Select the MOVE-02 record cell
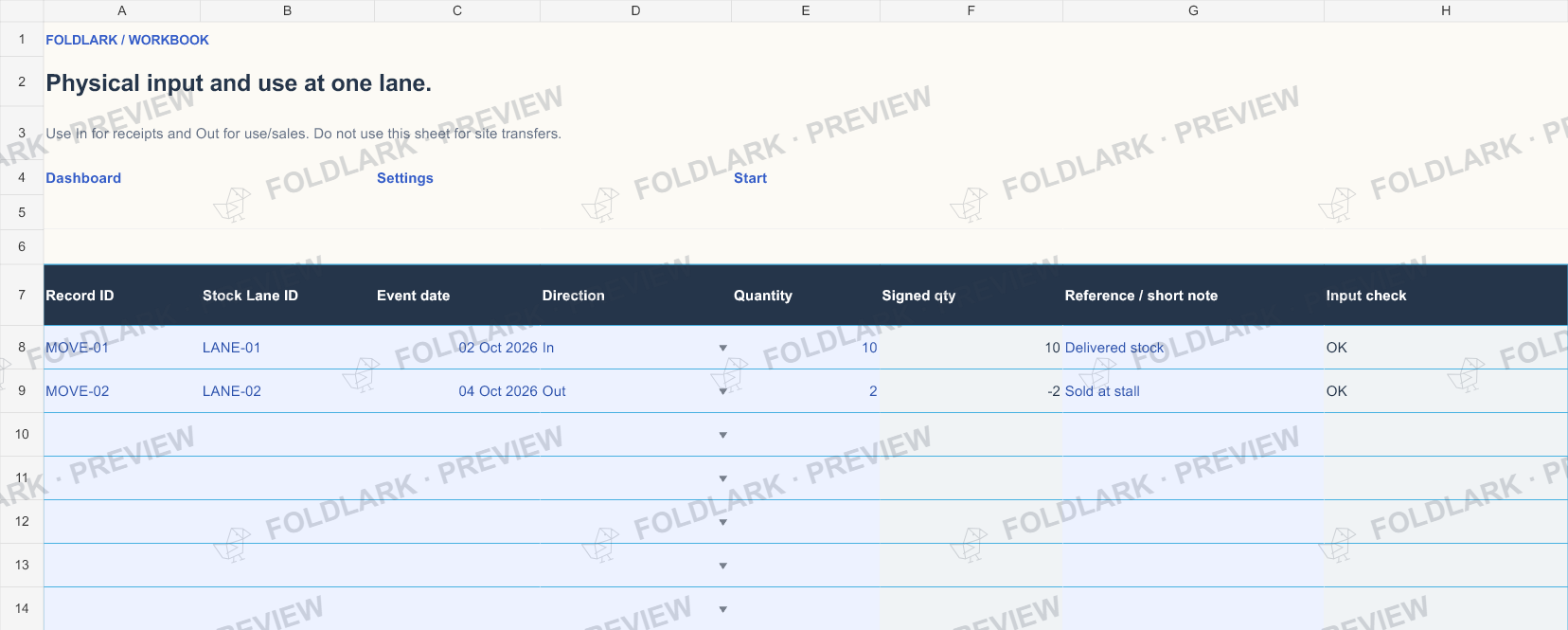 click(x=122, y=391)
